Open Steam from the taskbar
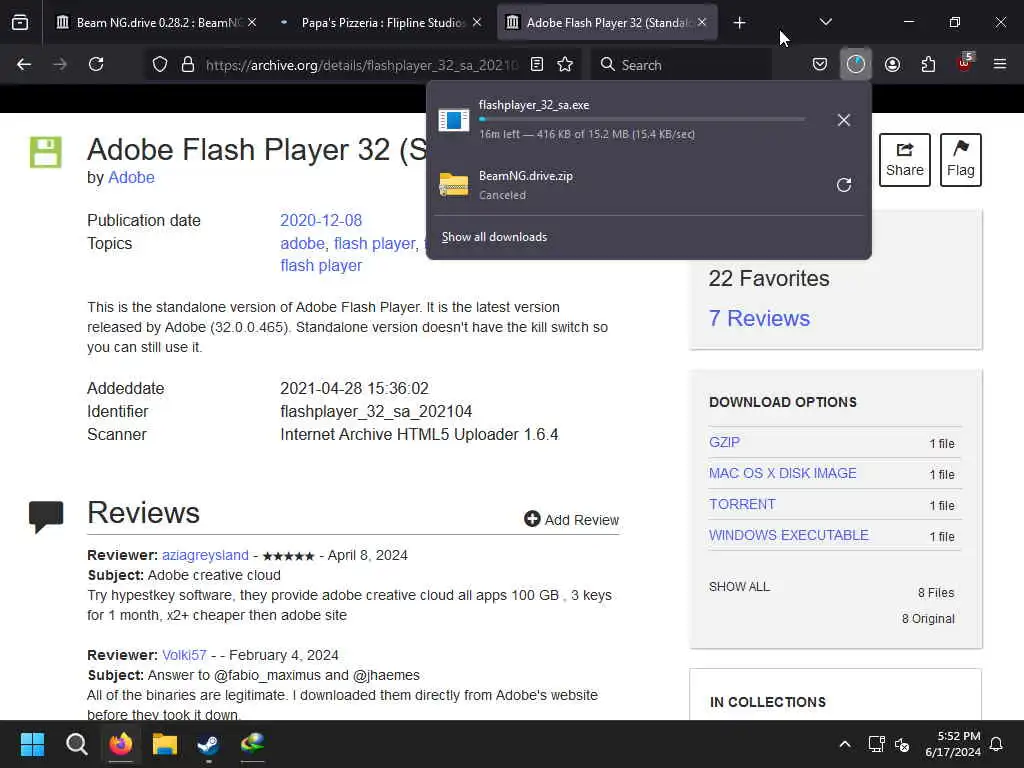 pyautogui.click(x=208, y=744)
